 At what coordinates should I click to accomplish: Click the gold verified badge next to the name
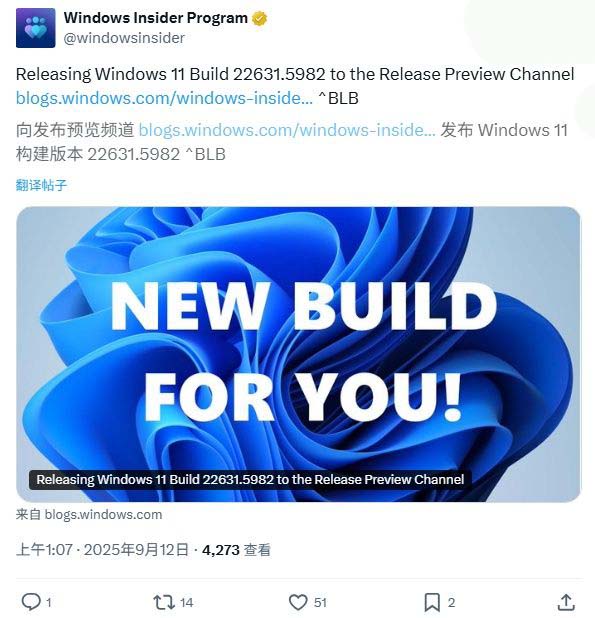pos(259,19)
